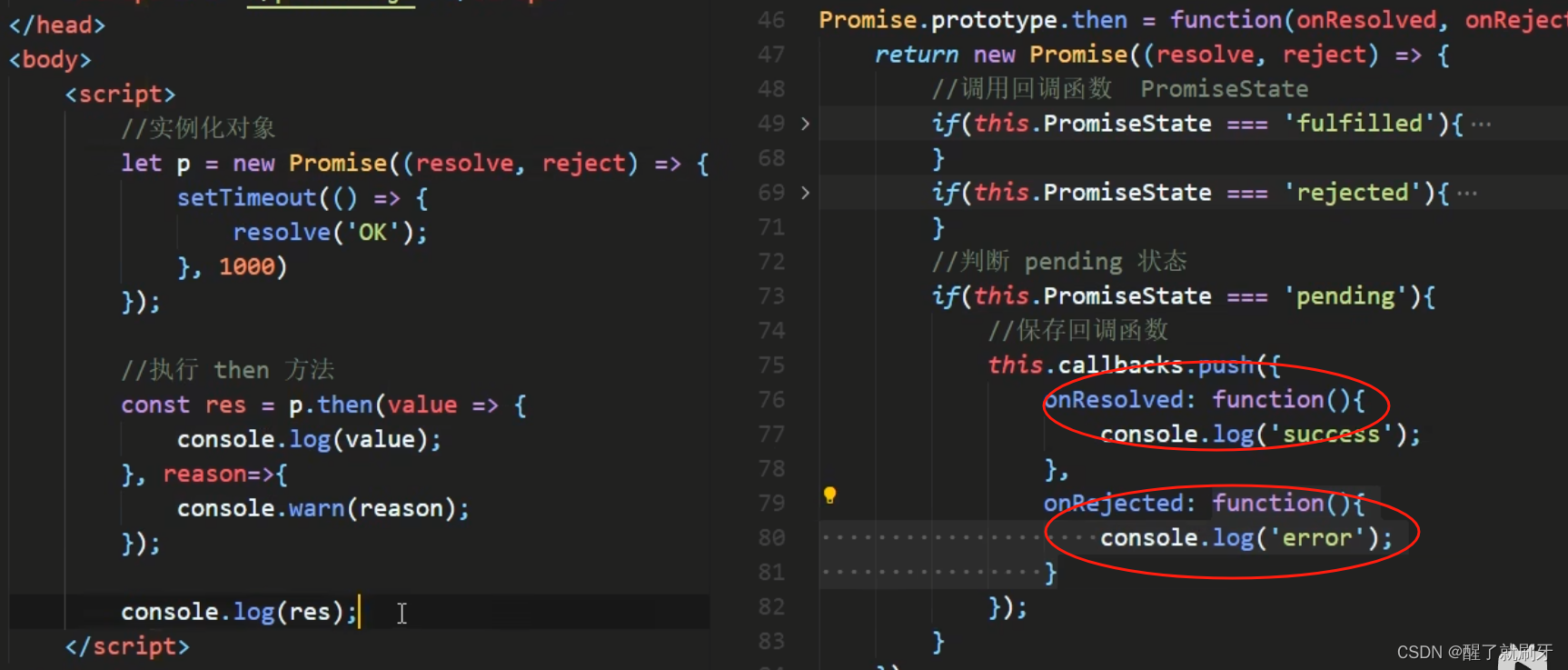Click the comment //保存回调函数
This screenshot has height=670, width=1568.
pos(1078,331)
